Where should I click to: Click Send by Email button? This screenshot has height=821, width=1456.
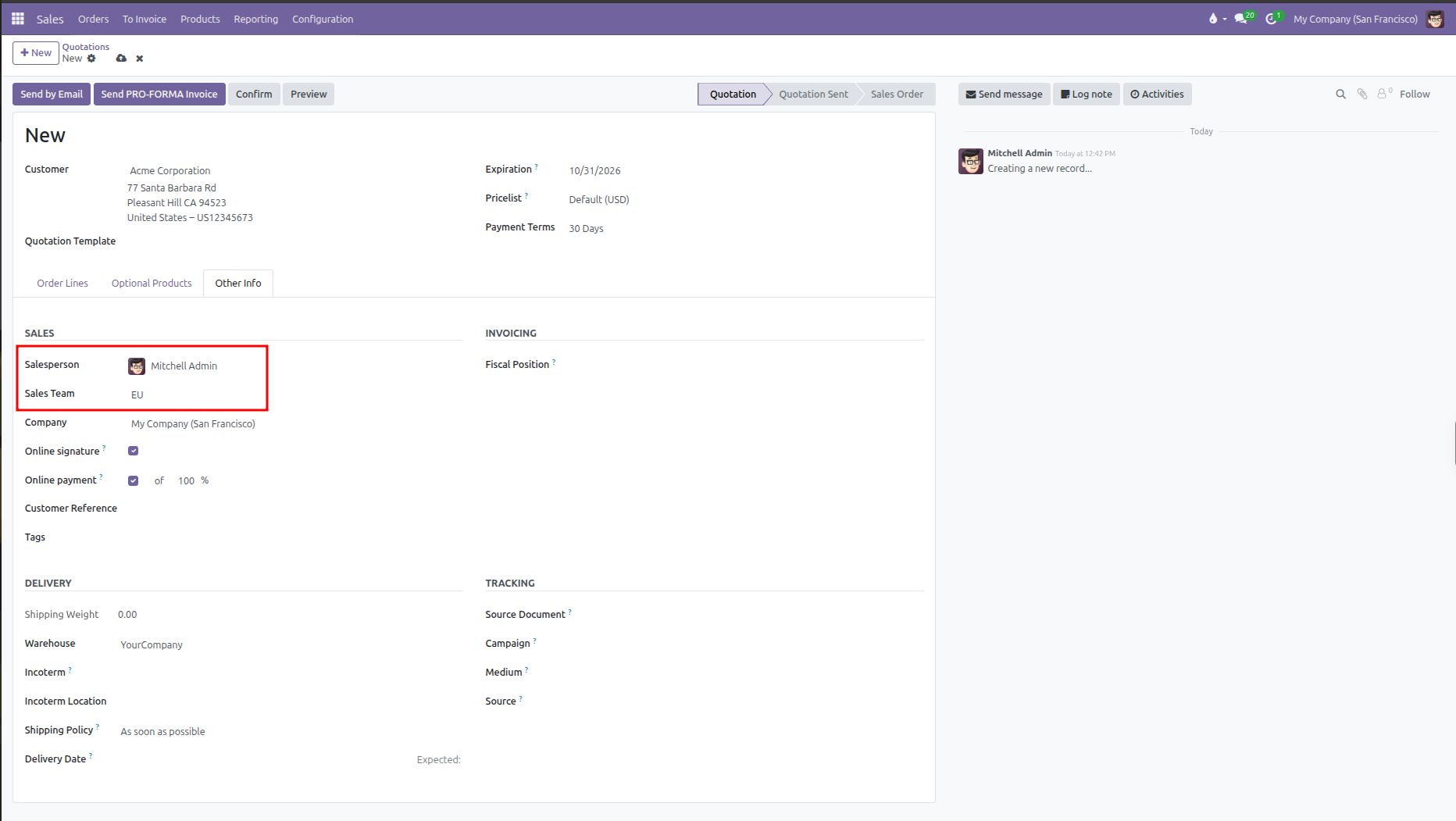tap(52, 95)
